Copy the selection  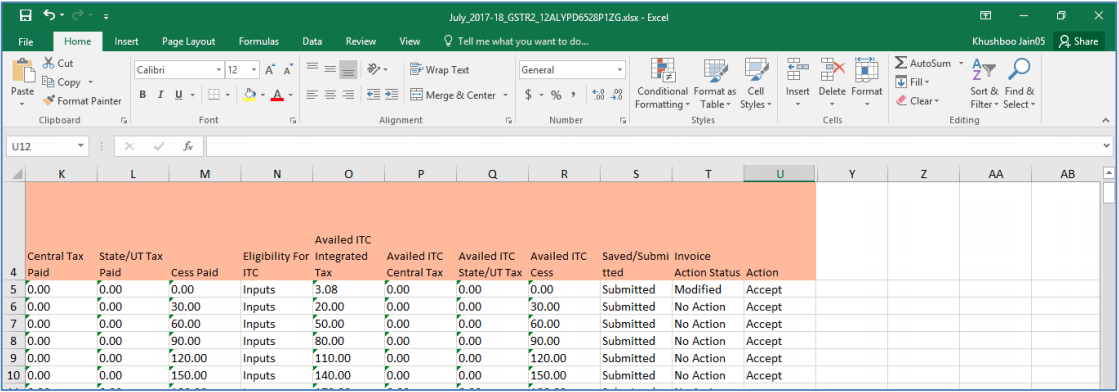(62, 82)
